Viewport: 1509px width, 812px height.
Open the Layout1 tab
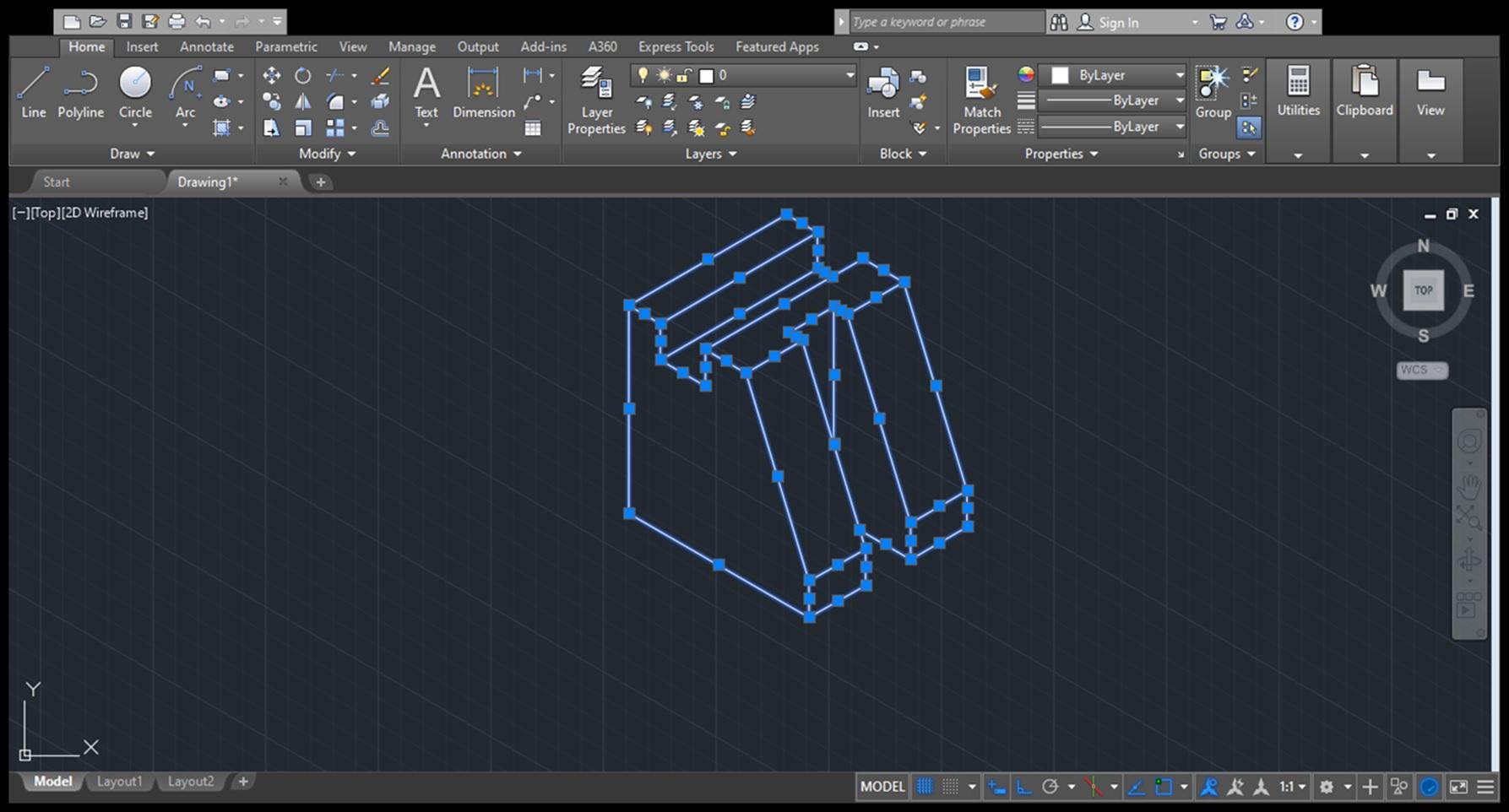pos(119,782)
